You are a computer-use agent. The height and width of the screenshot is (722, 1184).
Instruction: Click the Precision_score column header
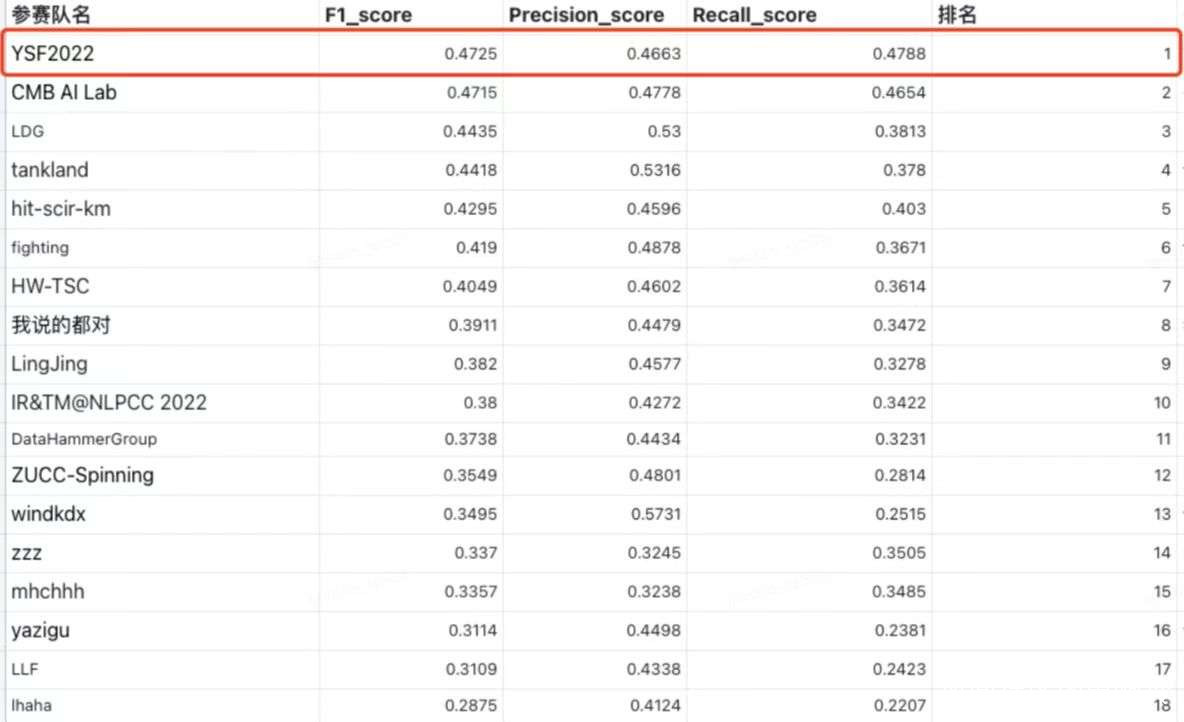tap(586, 15)
